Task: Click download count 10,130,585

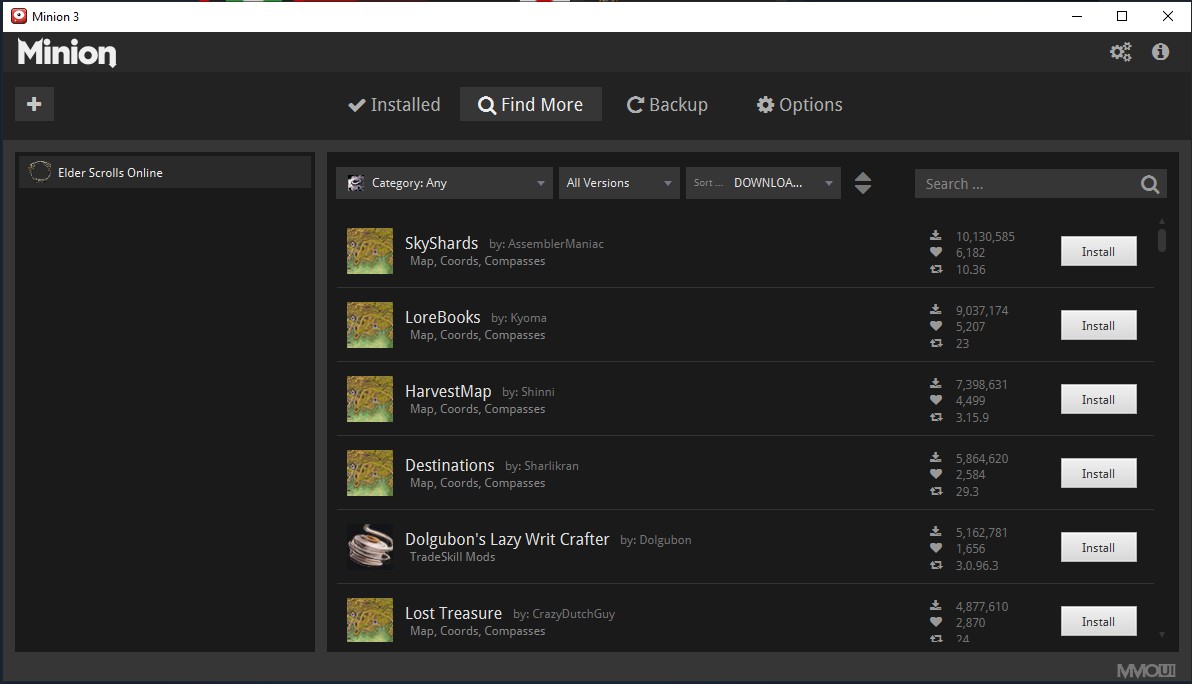Action: [x=985, y=236]
